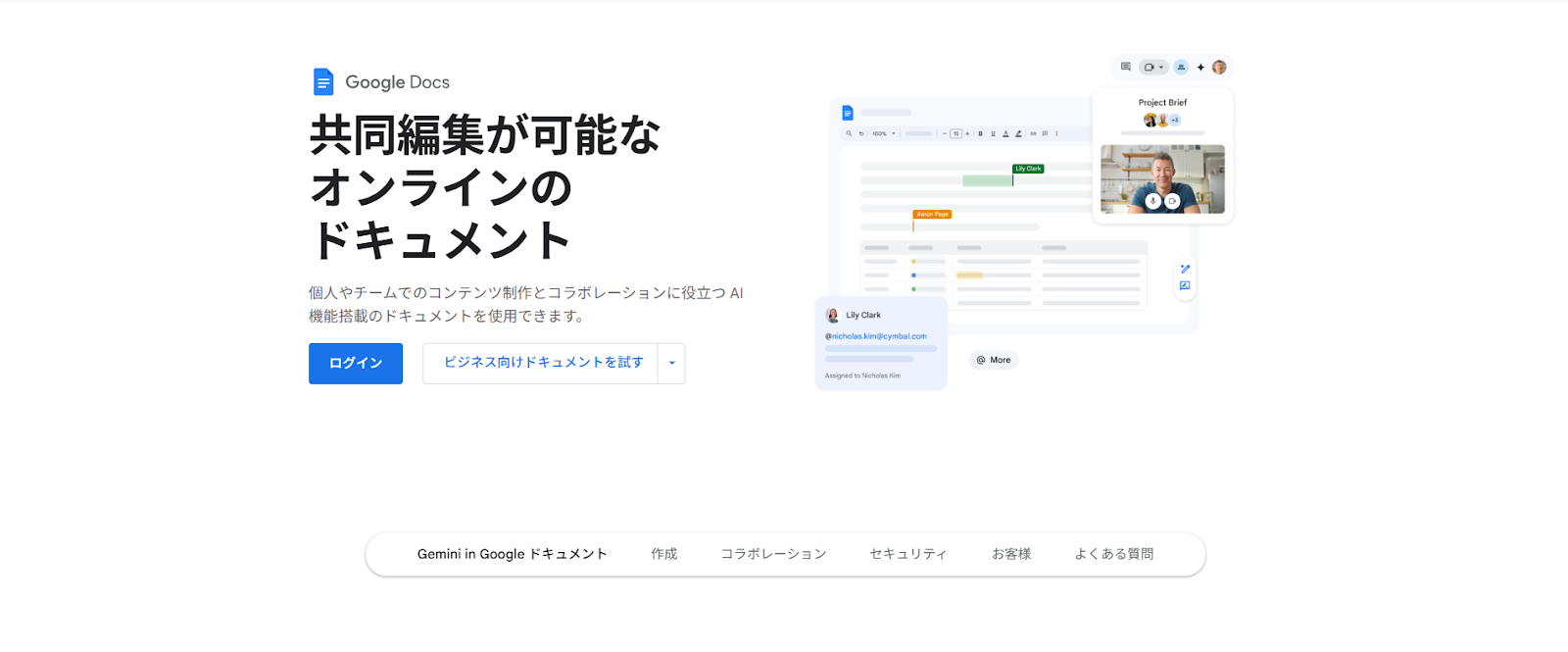Click the 共同編集が可能な heading text
The width and height of the screenshot is (1568, 652).
pos(485,135)
